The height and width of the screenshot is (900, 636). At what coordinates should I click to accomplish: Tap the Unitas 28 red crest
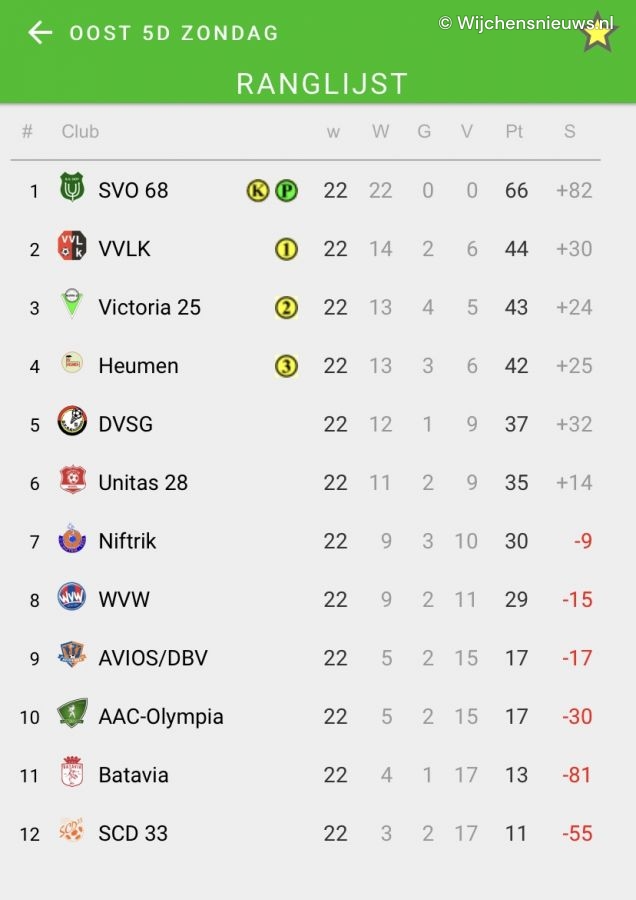[72, 481]
